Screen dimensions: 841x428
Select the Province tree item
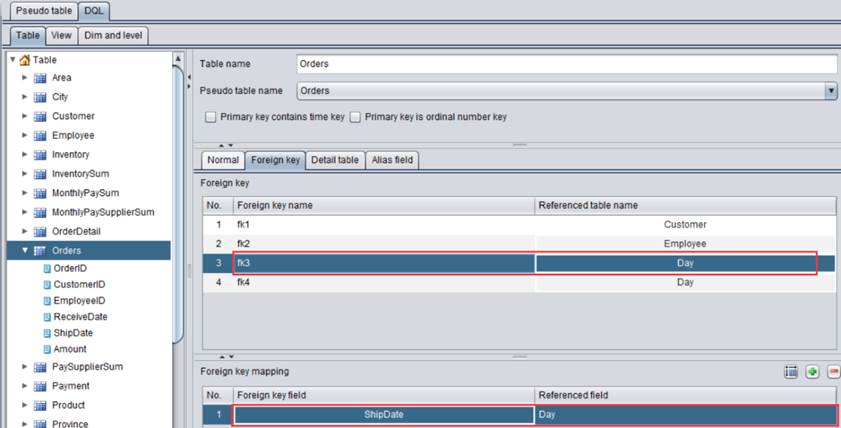70,424
